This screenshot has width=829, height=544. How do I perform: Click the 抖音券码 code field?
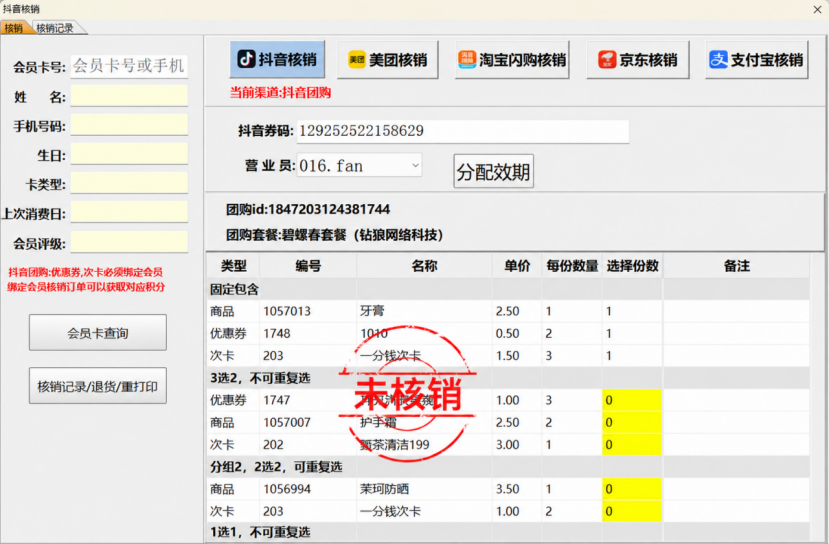point(463,131)
